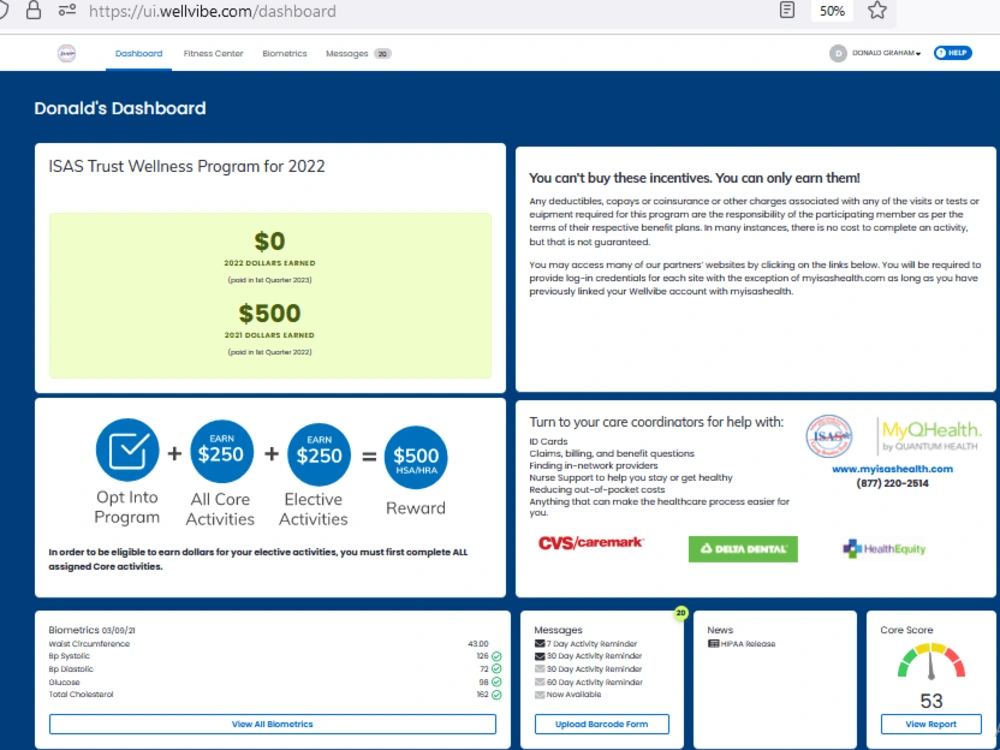This screenshot has height=750, width=1000.
Task: Open the 60 Day Activity Reminder message
Action: pyautogui.click(x=594, y=682)
